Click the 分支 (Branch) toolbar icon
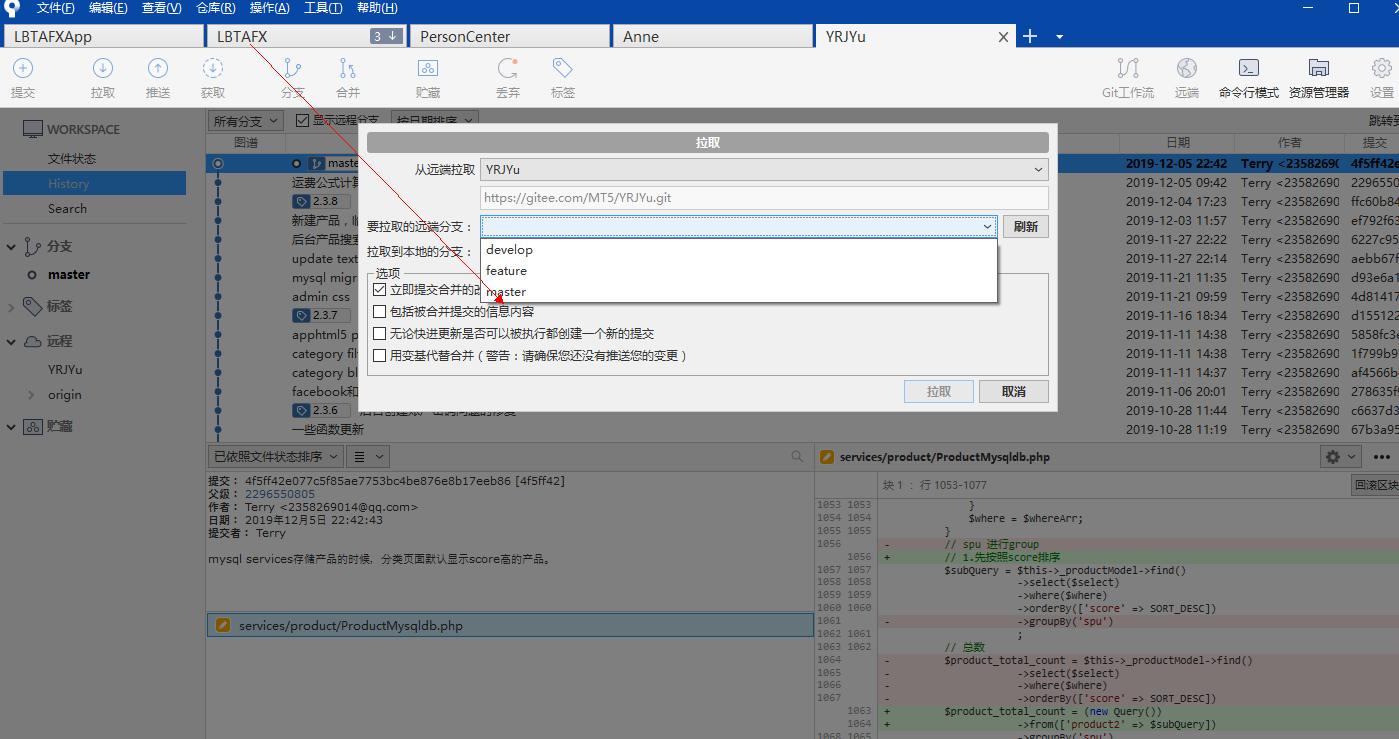Viewport: 1399px width, 739px height. 293,69
